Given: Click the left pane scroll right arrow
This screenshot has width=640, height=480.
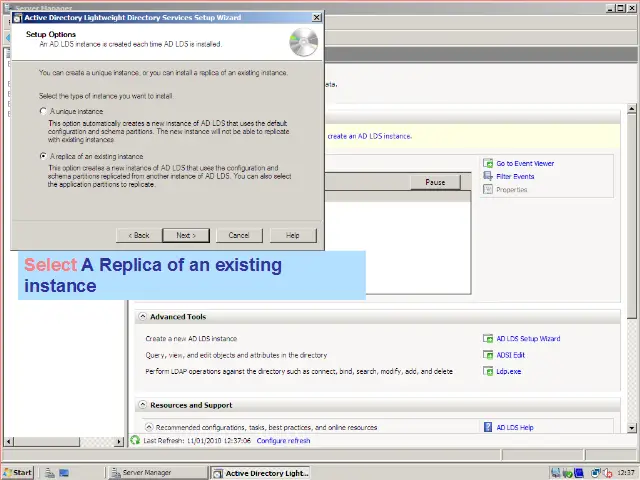Looking at the screenshot, I should tap(119, 441).
